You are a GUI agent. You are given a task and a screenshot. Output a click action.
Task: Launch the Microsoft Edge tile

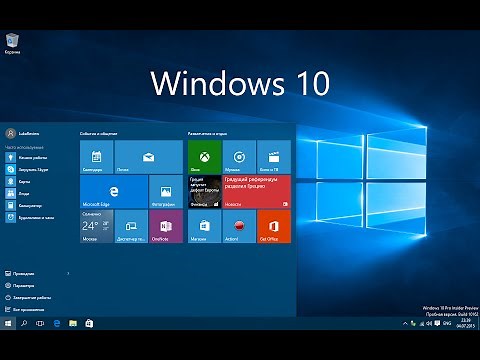pyautogui.click(x=114, y=192)
